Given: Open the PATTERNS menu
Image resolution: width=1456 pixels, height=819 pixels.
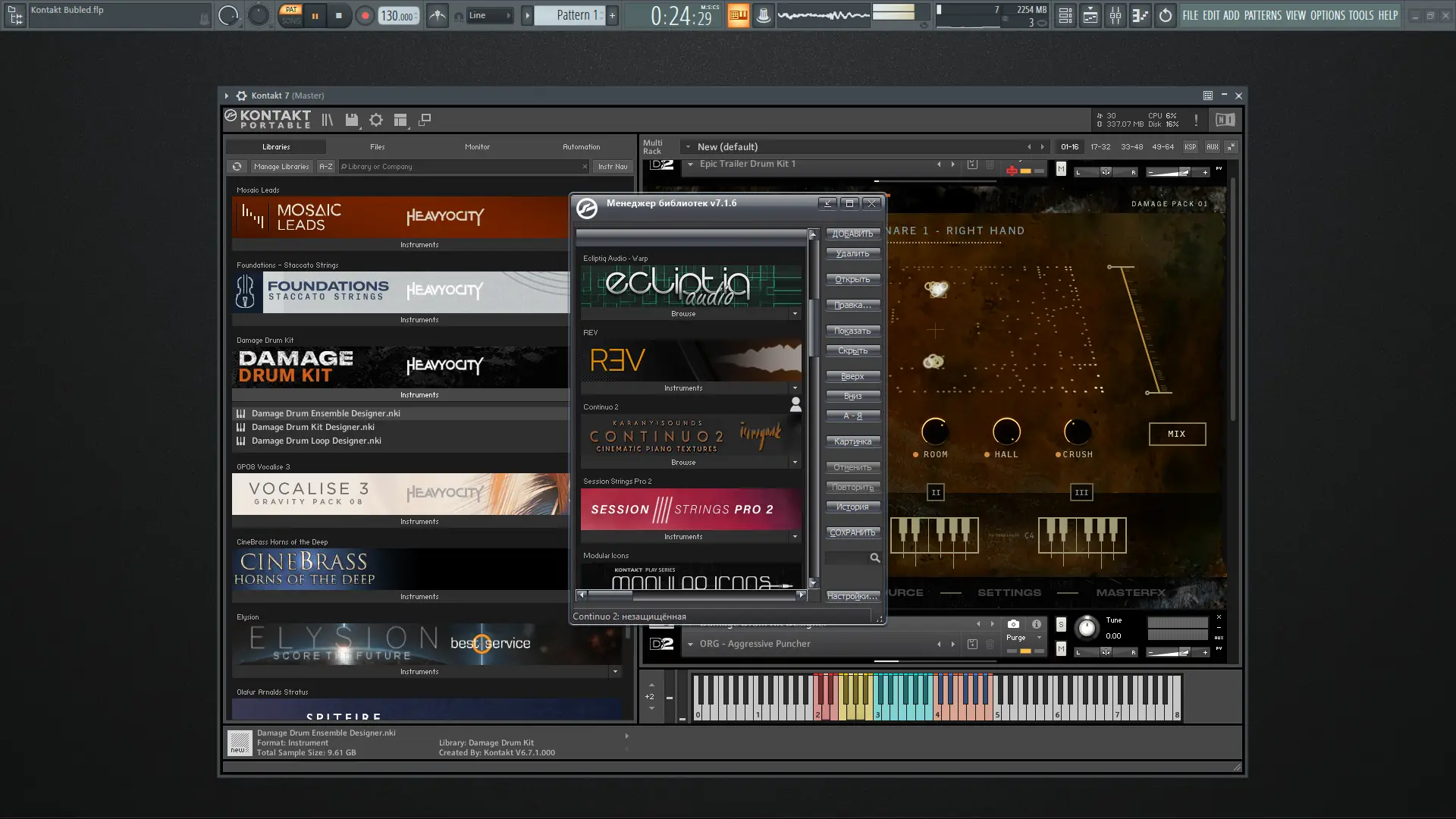Looking at the screenshot, I should click(1262, 15).
